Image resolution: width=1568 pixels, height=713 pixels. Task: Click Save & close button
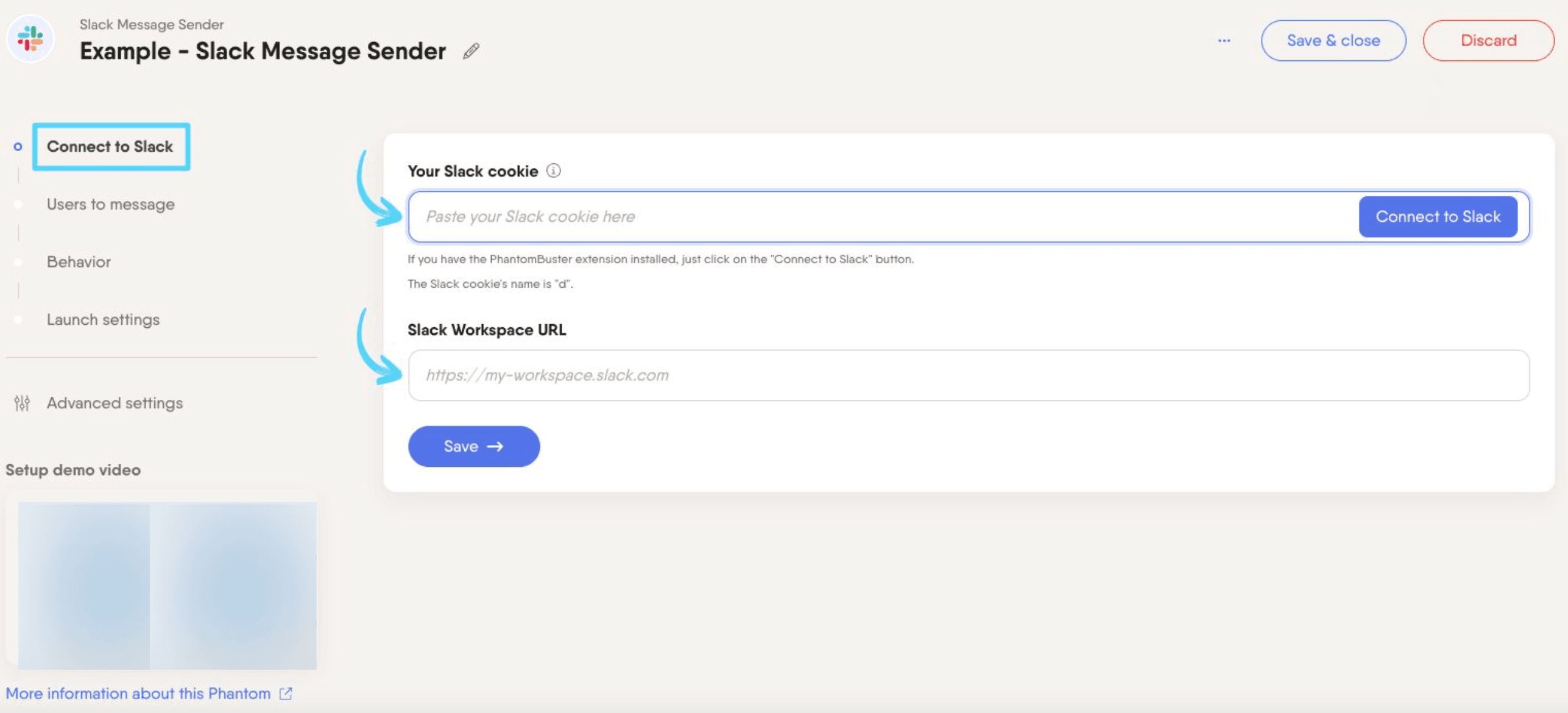pyautogui.click(x=1333, y=40)
